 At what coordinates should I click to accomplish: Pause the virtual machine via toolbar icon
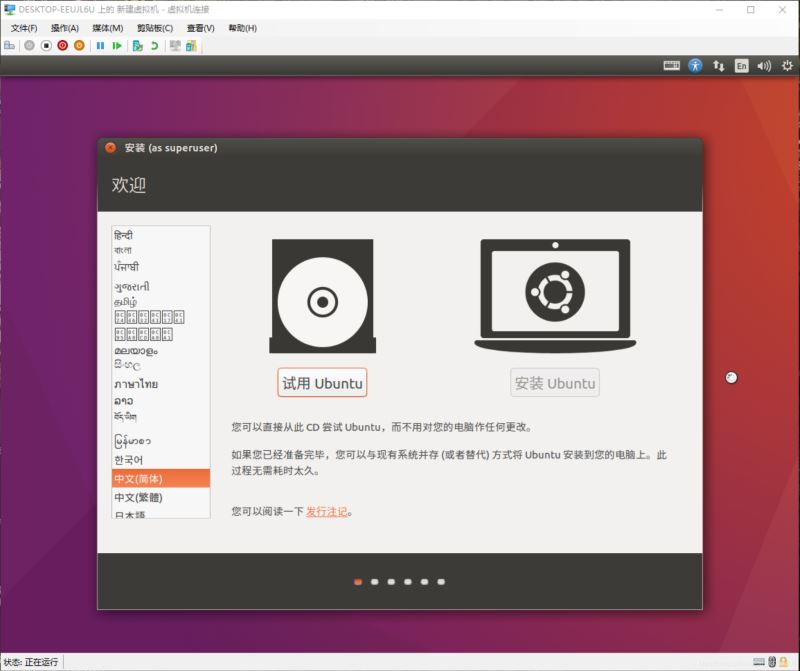(101, 45)
